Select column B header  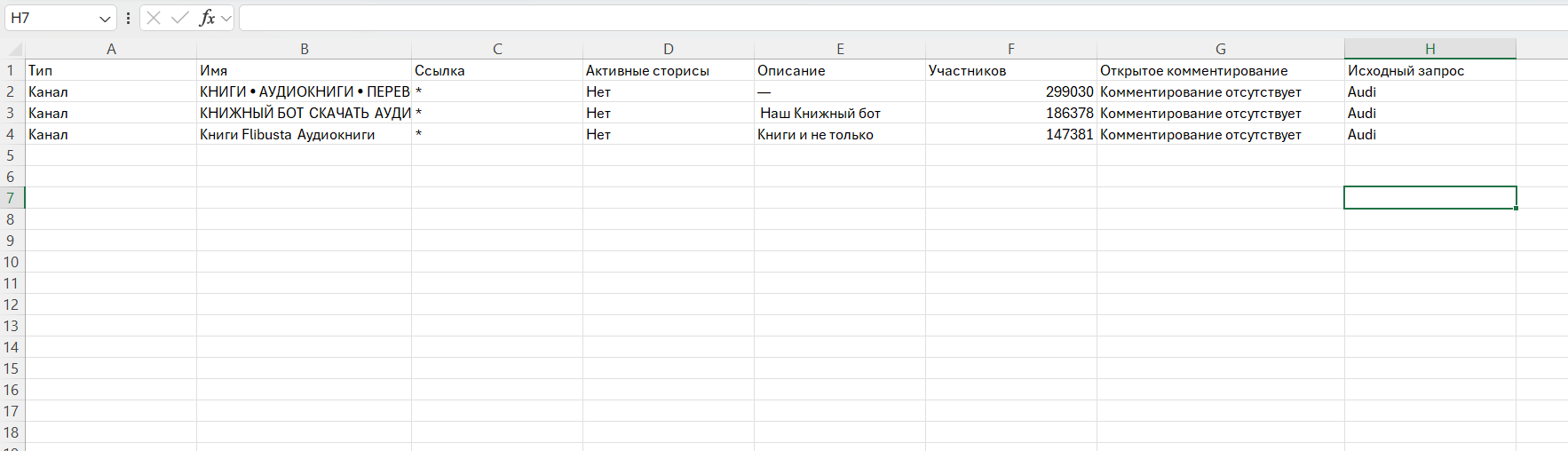[304, 49]
